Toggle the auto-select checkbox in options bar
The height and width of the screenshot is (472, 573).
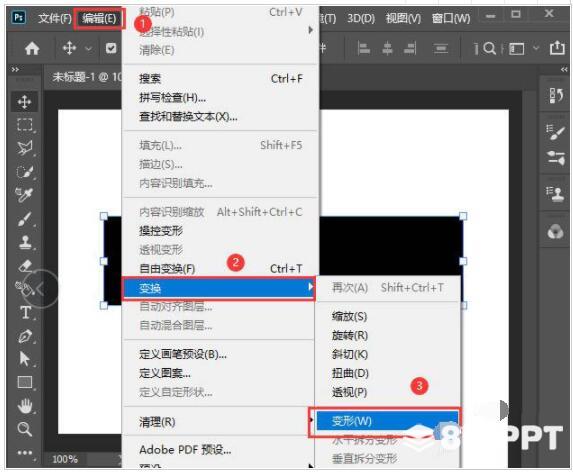click(x=111, y=48)
